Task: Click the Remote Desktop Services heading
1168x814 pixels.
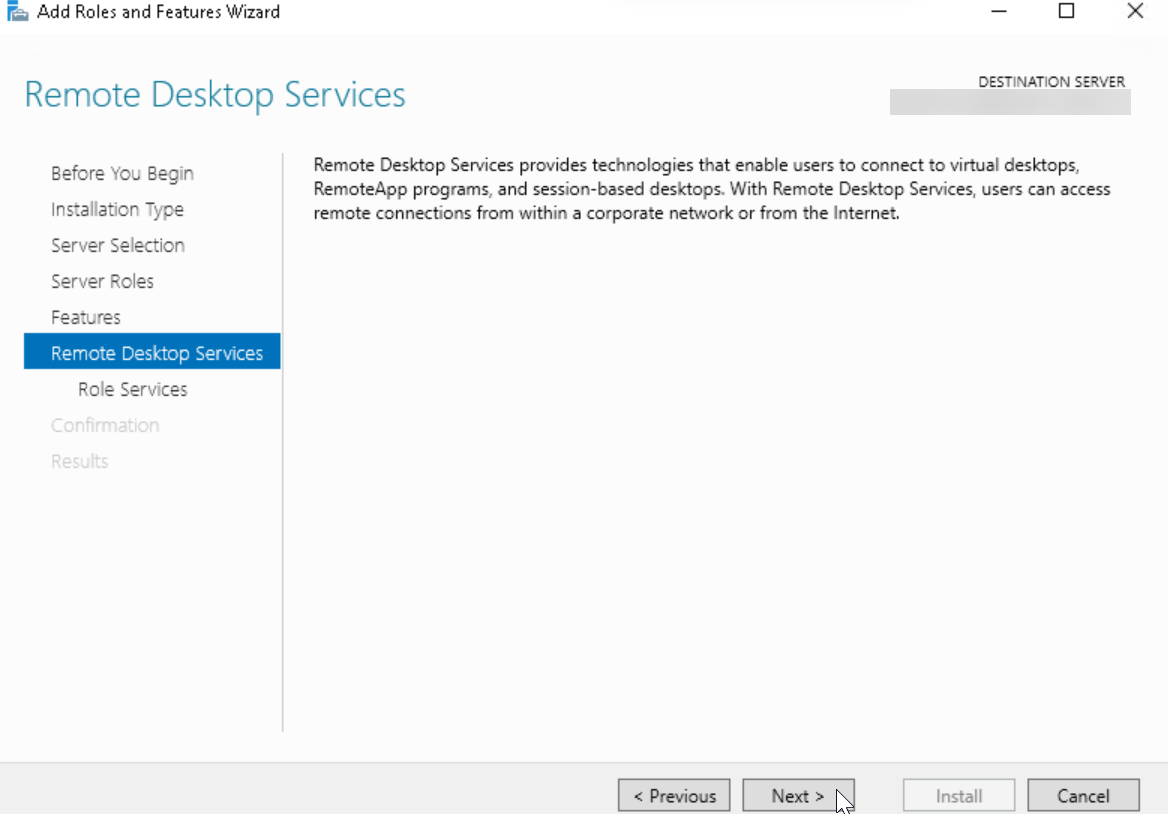Action: click(214, 94)
